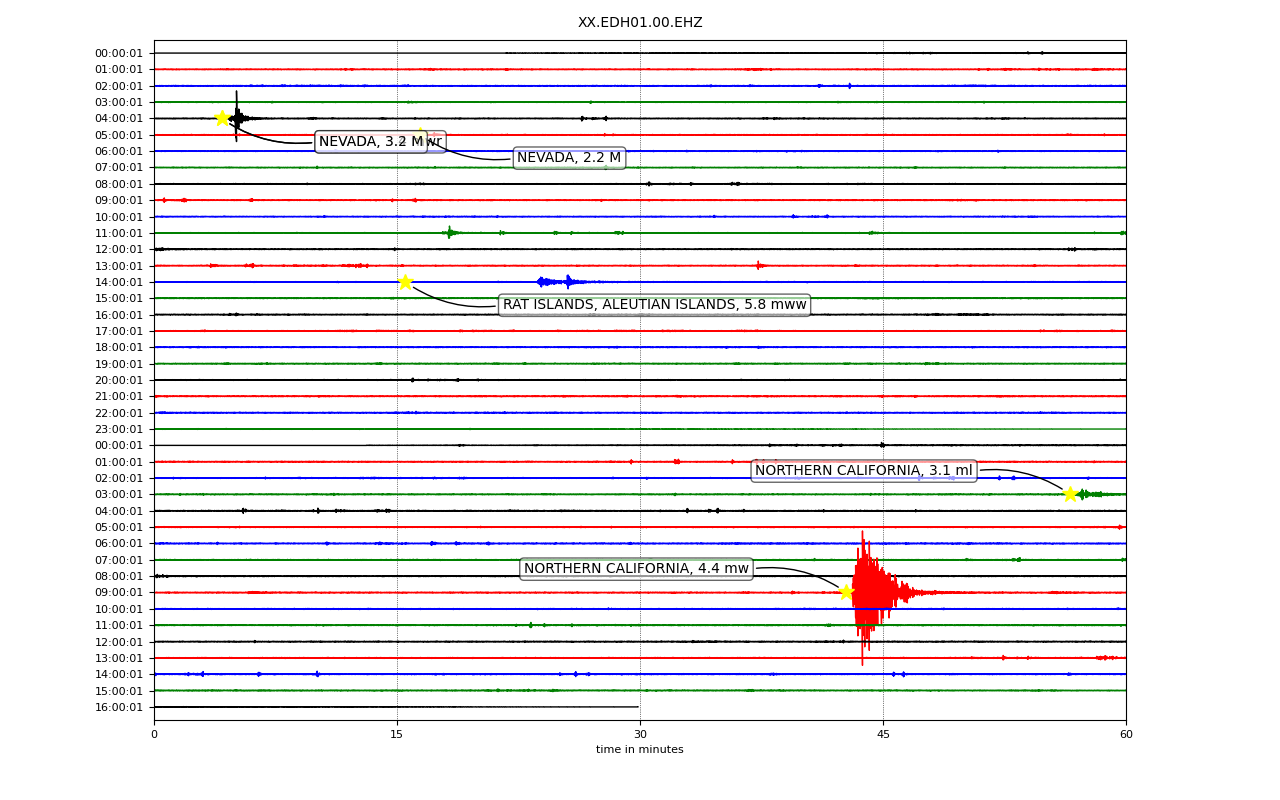
Task: Click the 09:00:01 lower trace time label
Action: coord(119,592)
